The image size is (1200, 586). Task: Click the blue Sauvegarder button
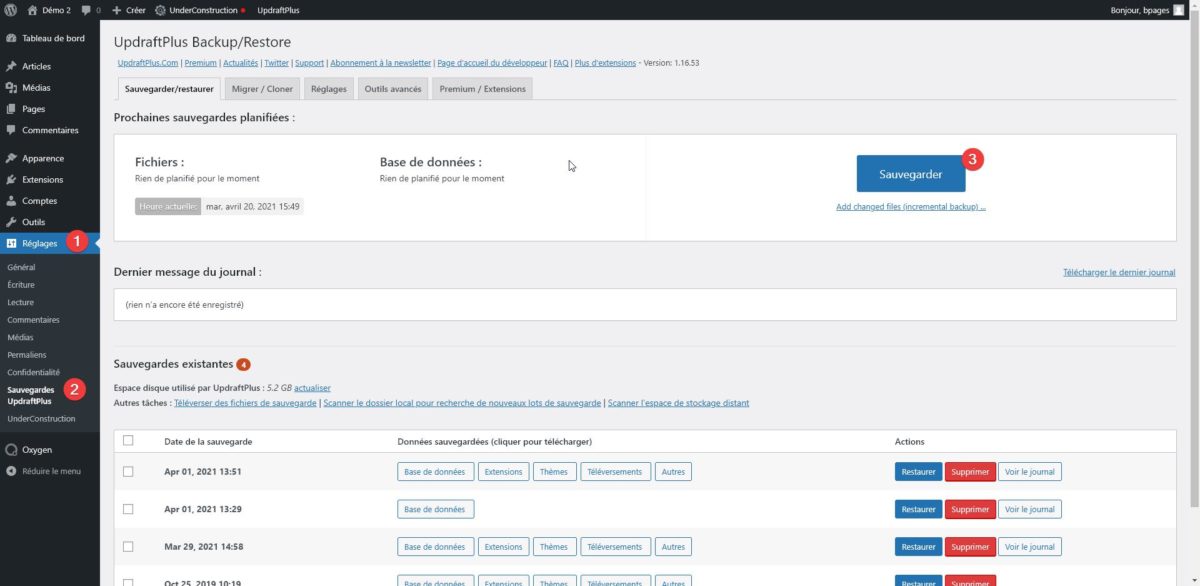point(911,174)
